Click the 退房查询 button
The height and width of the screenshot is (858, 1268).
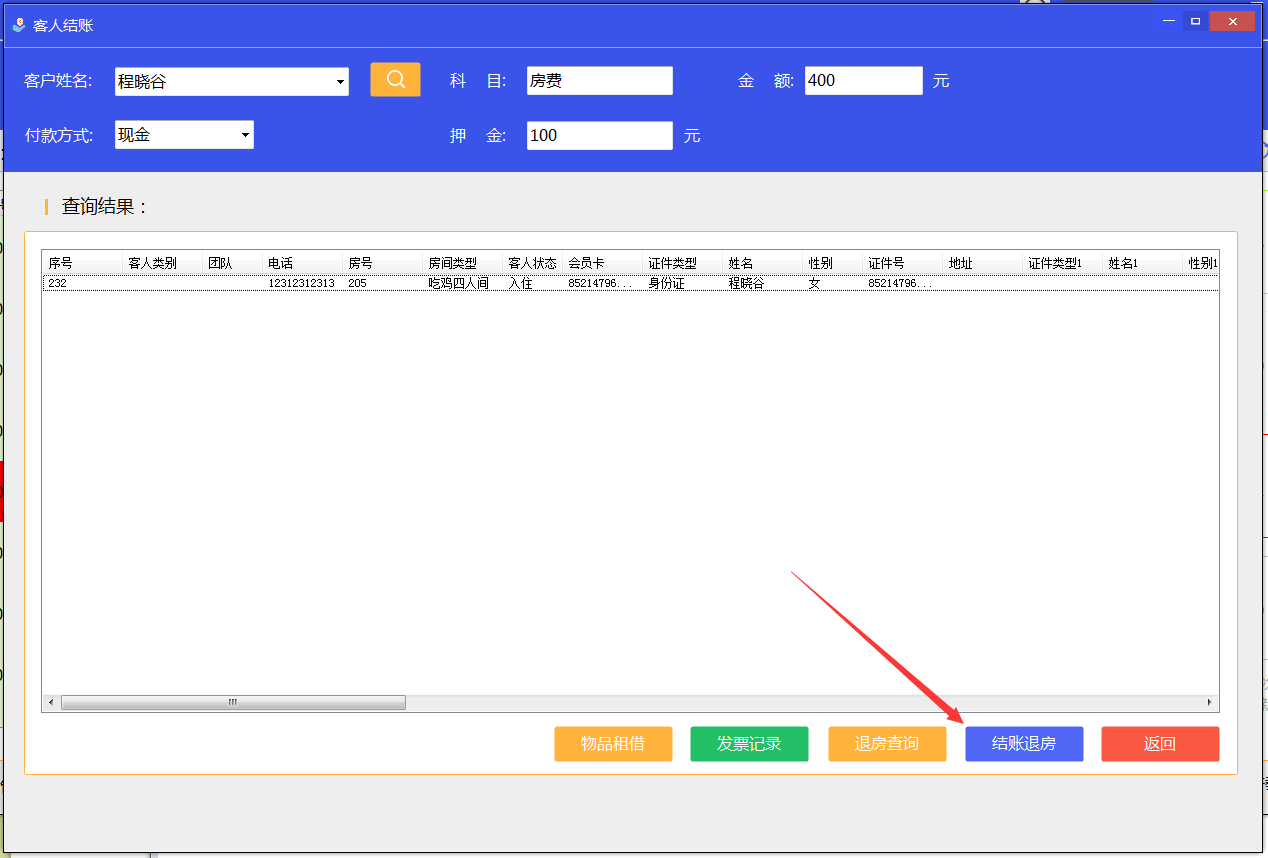click(x=887, y=744)
